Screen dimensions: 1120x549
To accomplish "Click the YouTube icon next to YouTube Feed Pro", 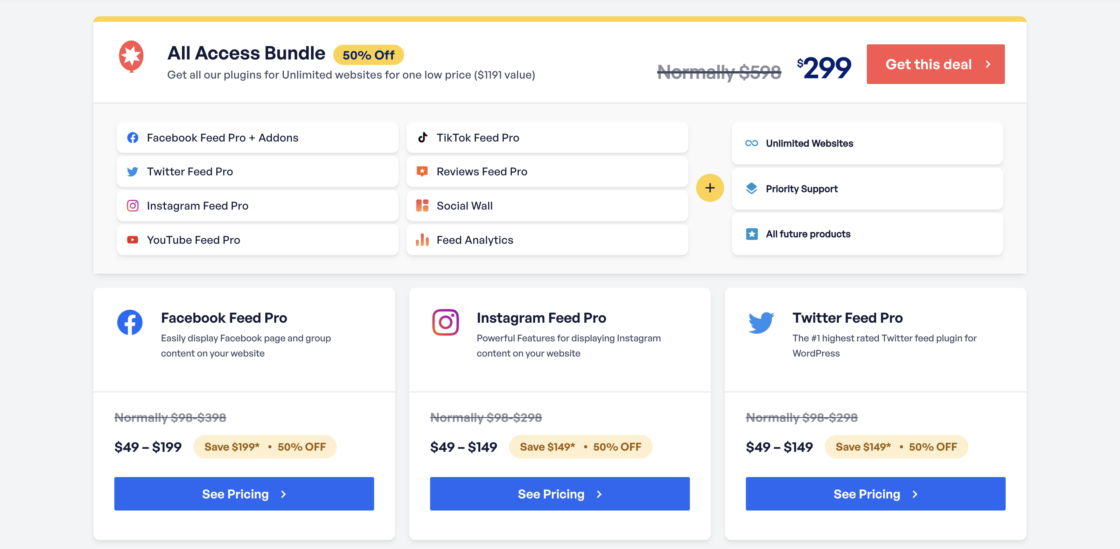I will 133,240.
